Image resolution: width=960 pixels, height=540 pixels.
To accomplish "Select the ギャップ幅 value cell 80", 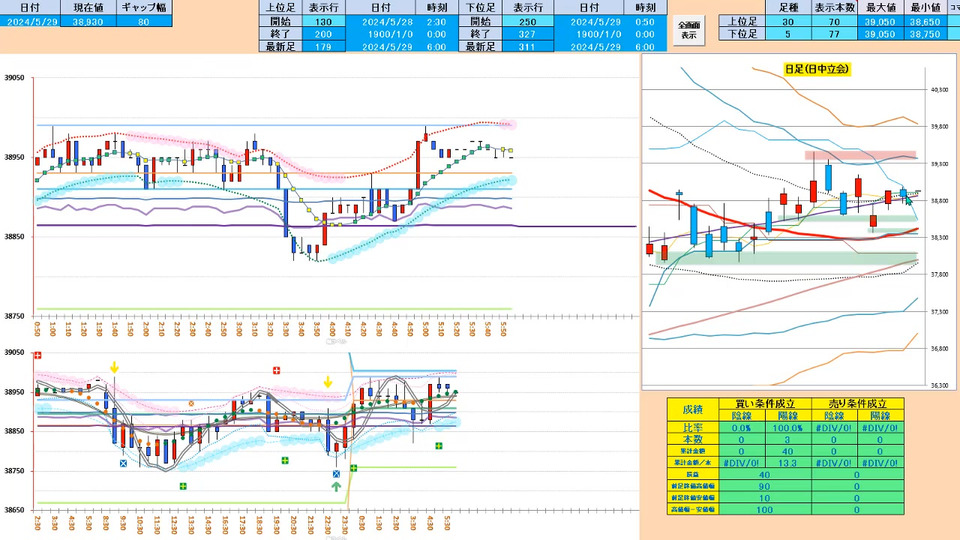I will pyautogui.click(x=144, y=21).
